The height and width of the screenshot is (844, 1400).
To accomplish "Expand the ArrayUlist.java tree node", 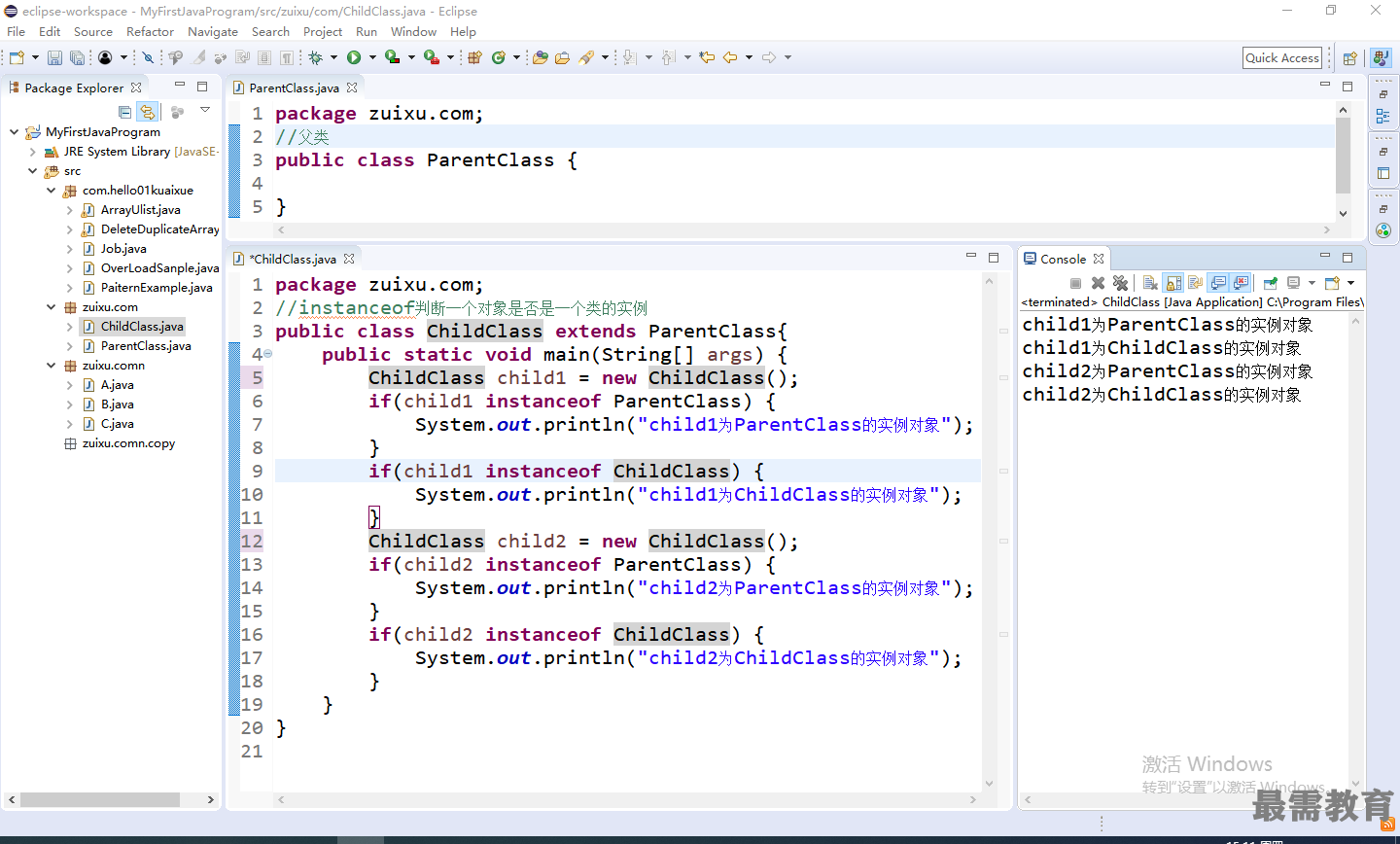I will tap(69, 210).
